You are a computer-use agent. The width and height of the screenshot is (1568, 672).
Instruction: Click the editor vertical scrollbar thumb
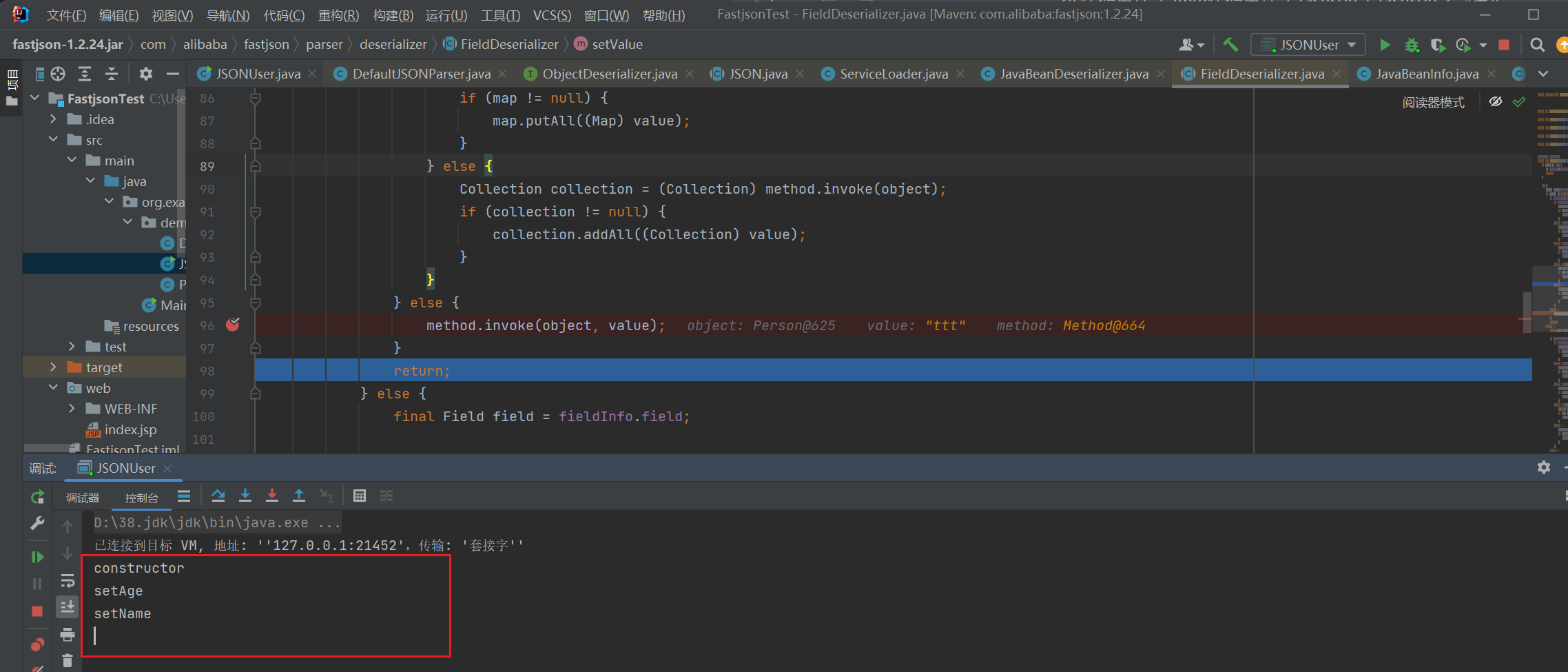[1527, 312]
